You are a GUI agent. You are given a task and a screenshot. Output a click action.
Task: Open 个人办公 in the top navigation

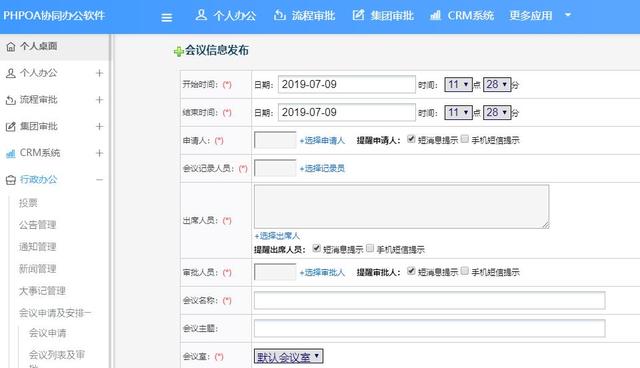(x=234, y=16)
